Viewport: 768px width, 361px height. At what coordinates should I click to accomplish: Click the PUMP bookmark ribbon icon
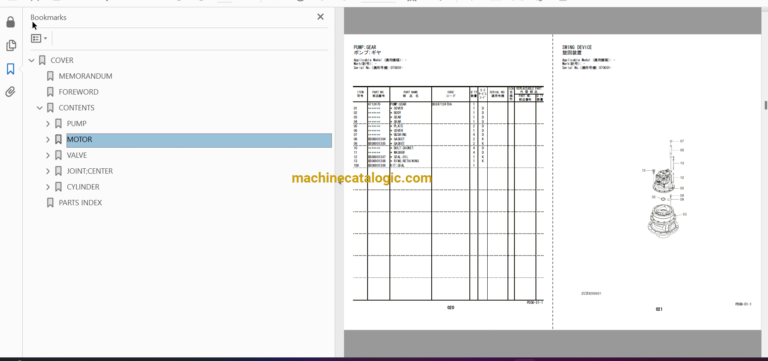pos(58,123)
